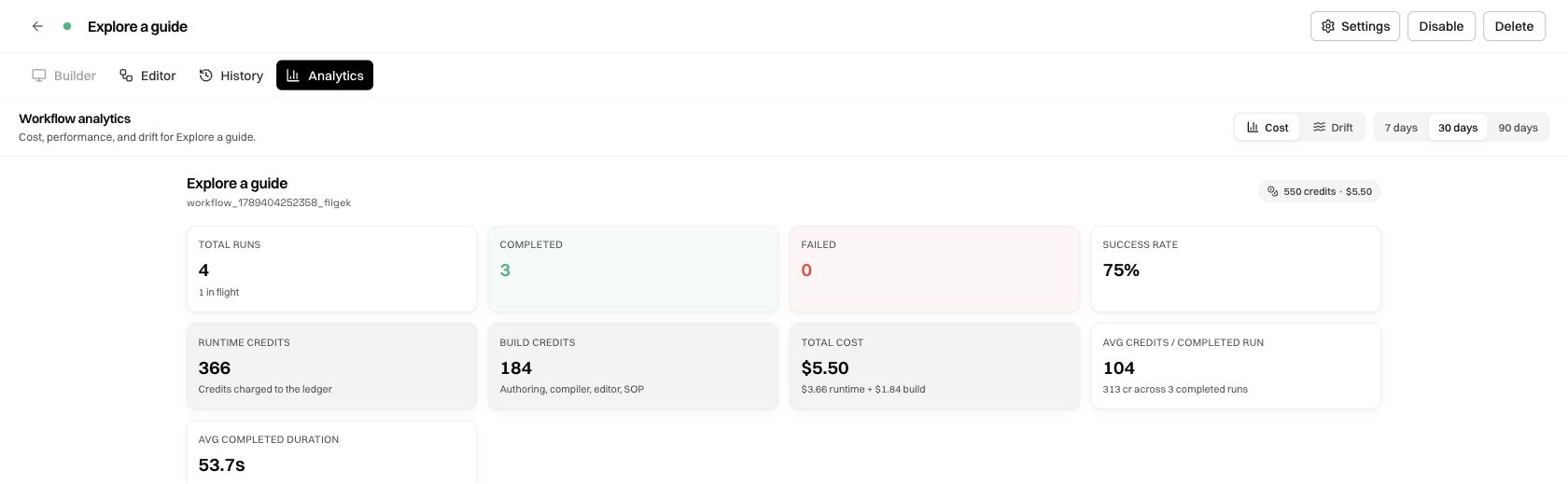Click the Analytics bar chart icon
The image size is (1568, 484).
293,76
